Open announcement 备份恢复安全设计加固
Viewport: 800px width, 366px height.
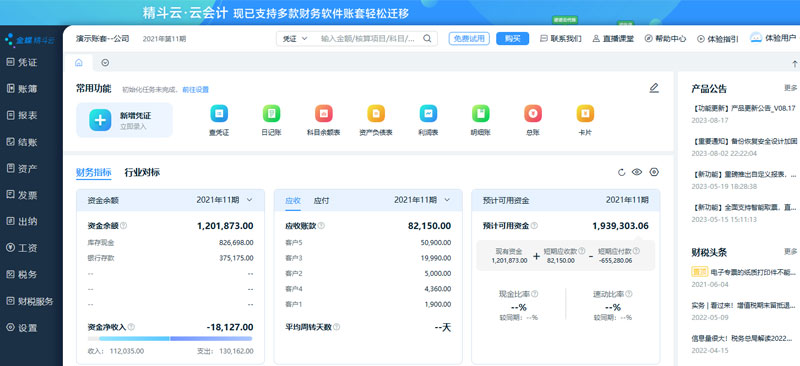click(744, 141)
